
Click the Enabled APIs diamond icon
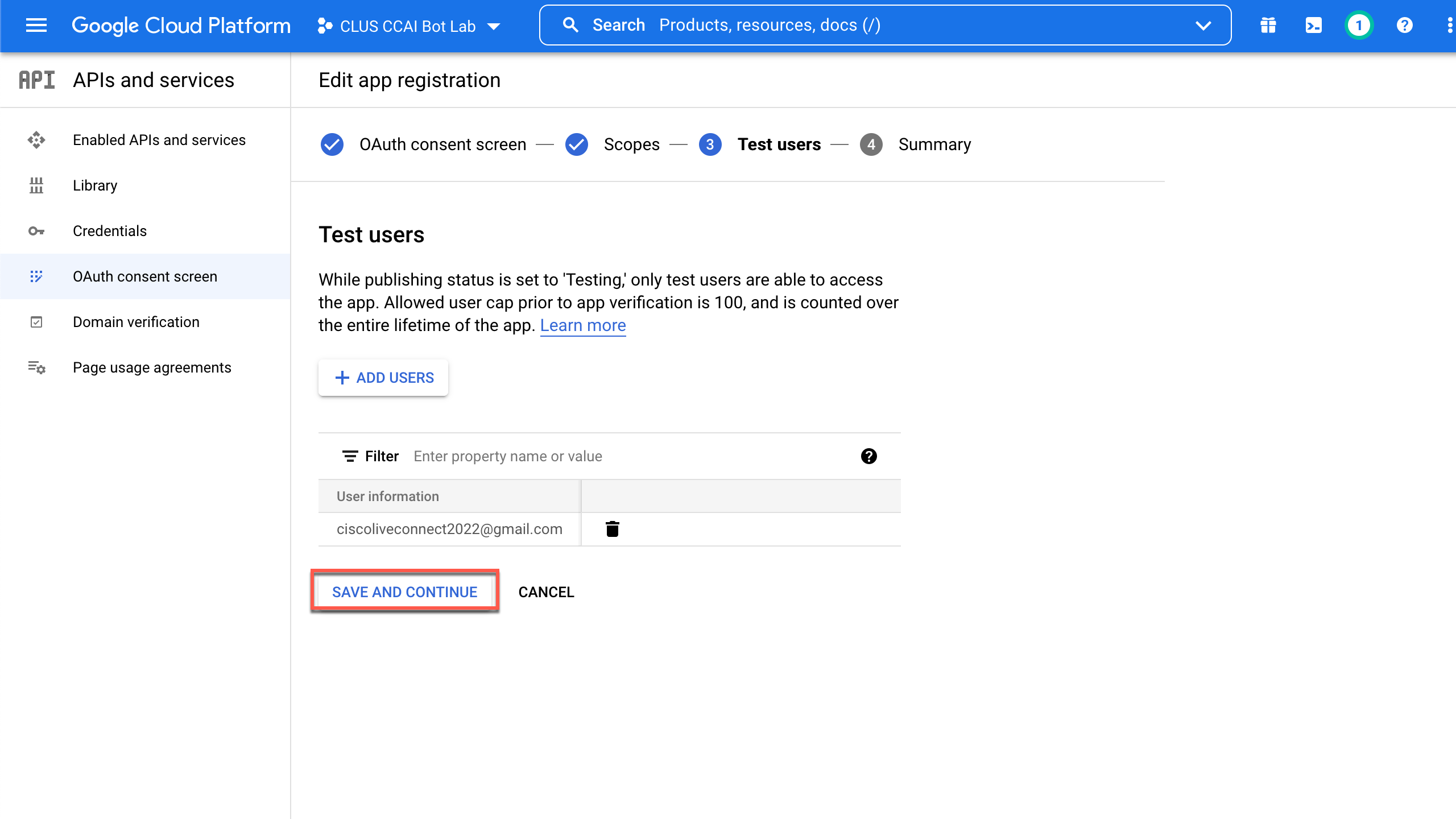pyautogui.click(x=36, y=140)
